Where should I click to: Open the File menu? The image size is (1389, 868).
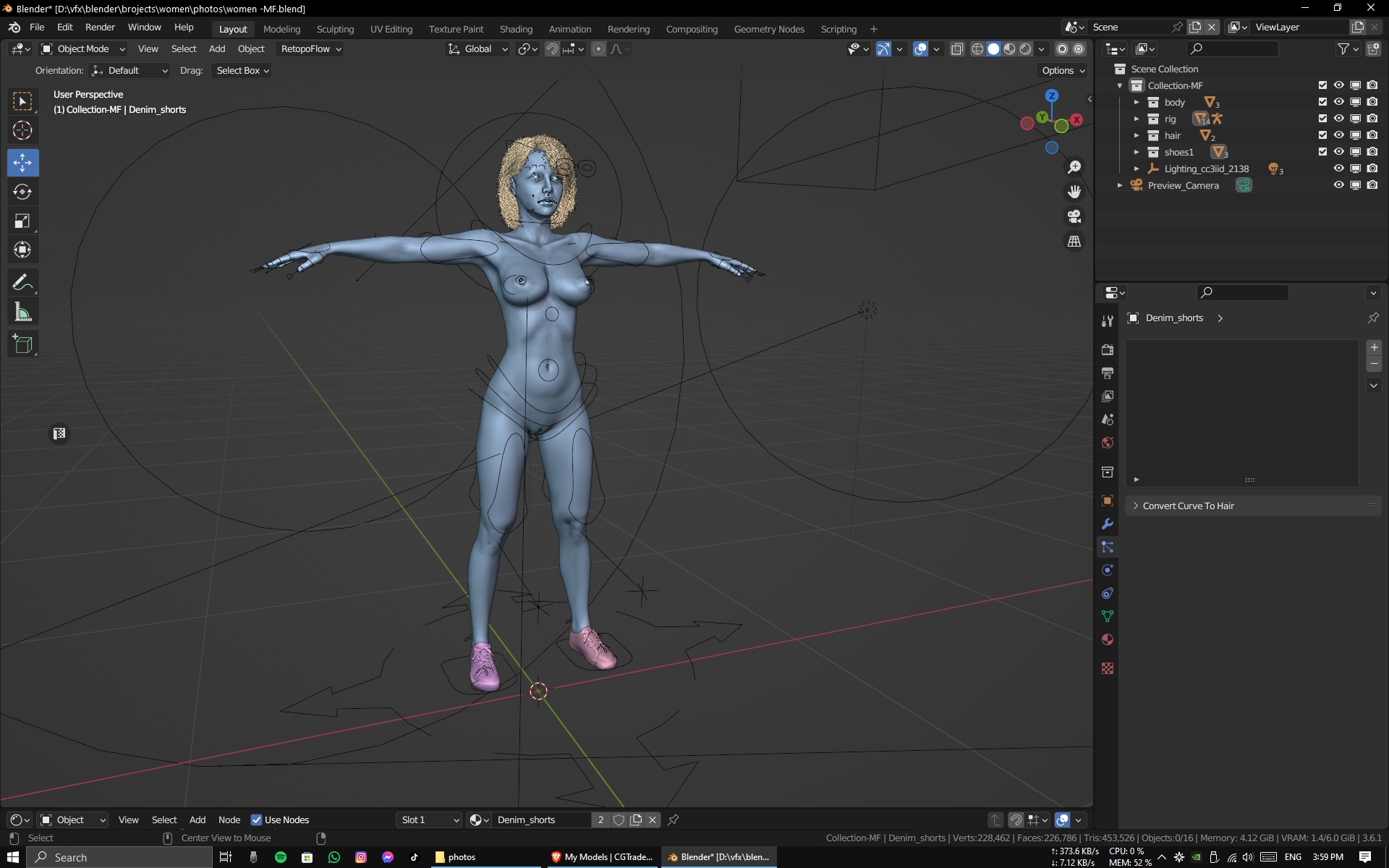tap(37, 27)
